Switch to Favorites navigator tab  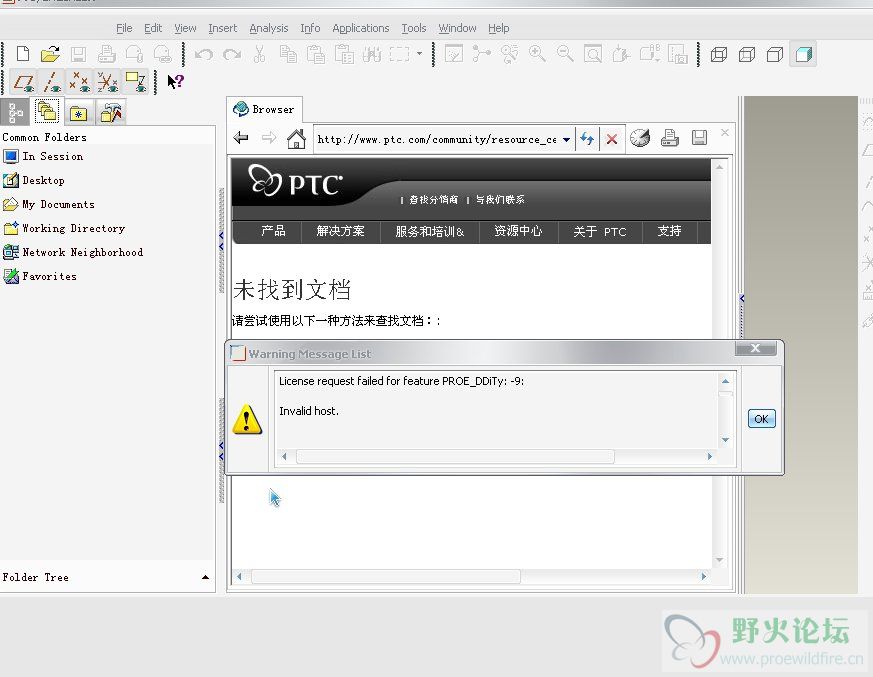tap(79, 113)
